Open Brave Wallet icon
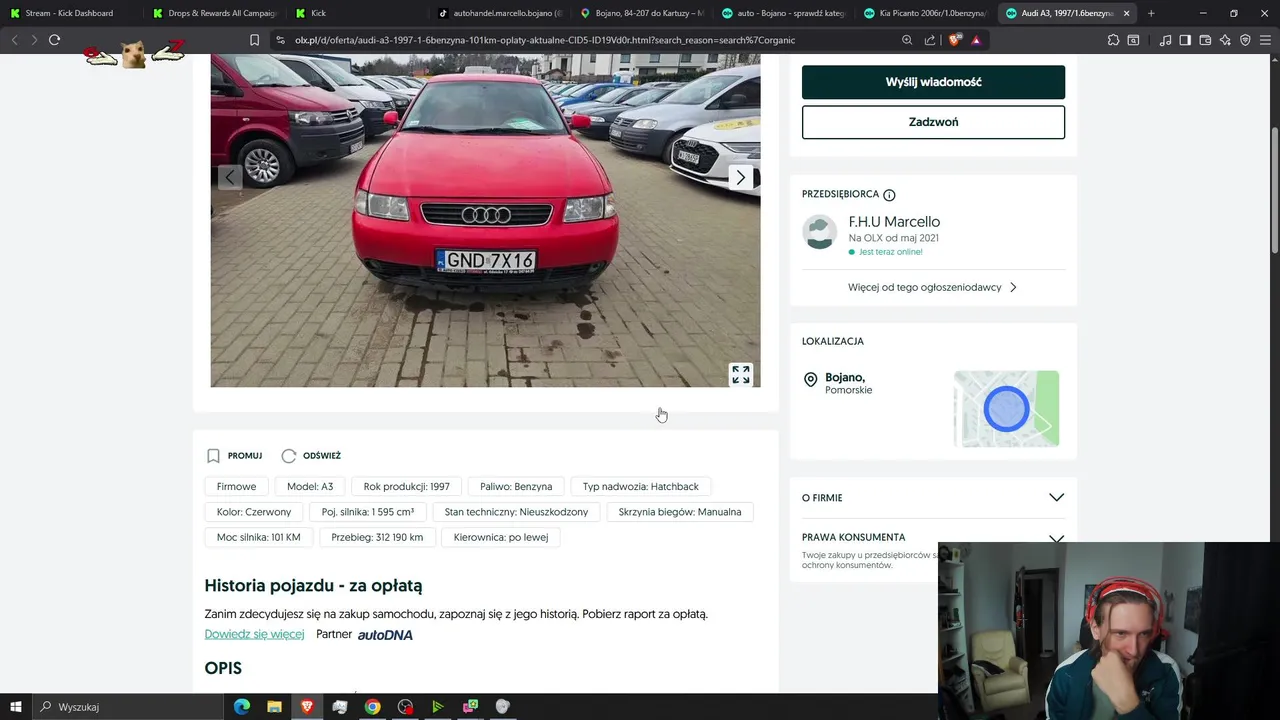 [x=1205, y=40]
